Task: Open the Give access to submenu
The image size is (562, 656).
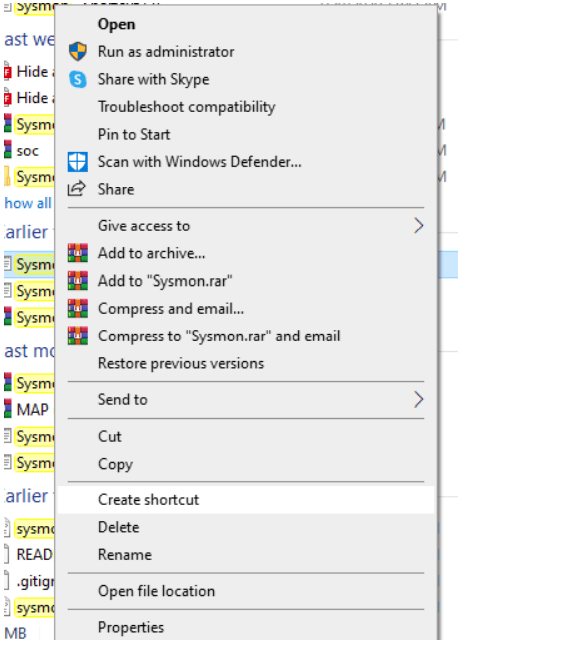Action: click(246, 226)
